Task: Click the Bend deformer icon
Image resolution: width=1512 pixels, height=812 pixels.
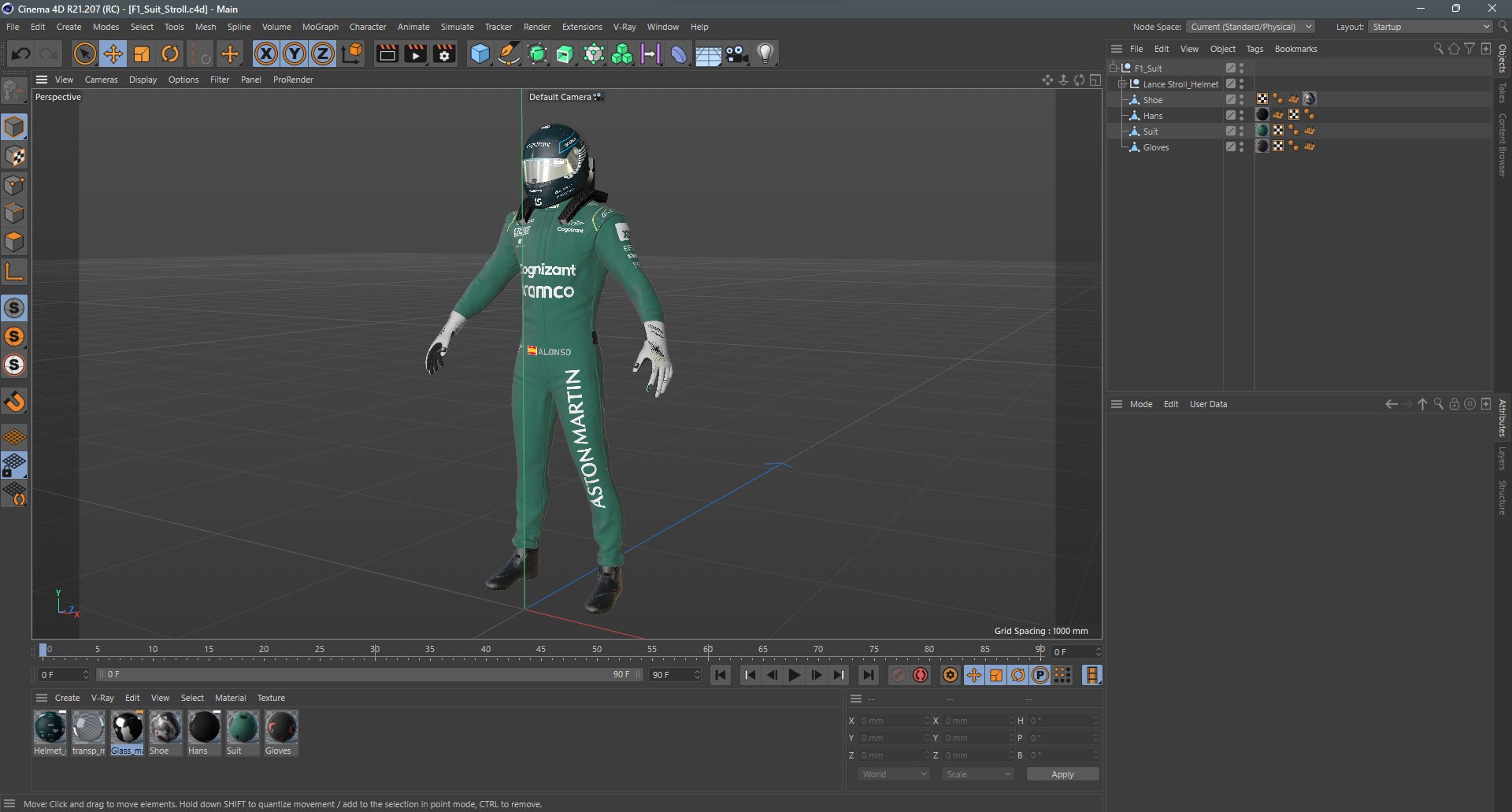Action: 679,54
